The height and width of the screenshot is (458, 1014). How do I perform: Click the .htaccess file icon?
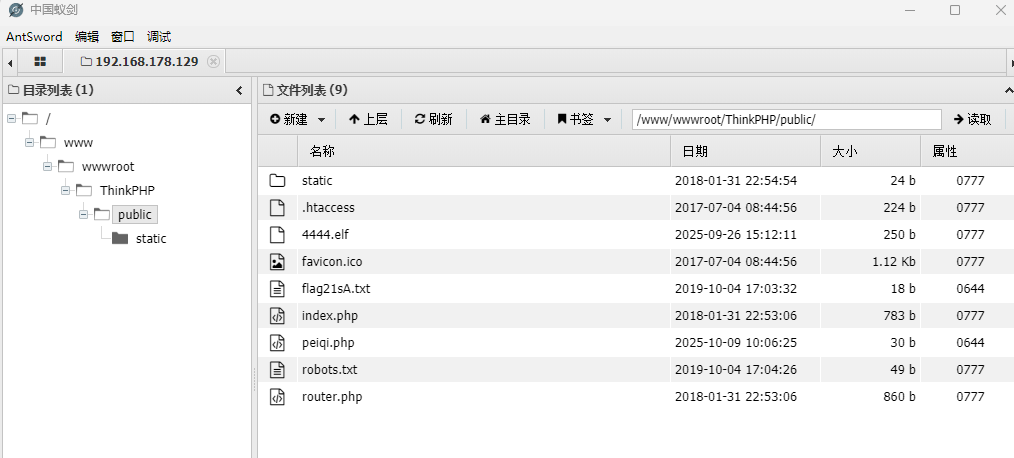click(x=277, y=208)
